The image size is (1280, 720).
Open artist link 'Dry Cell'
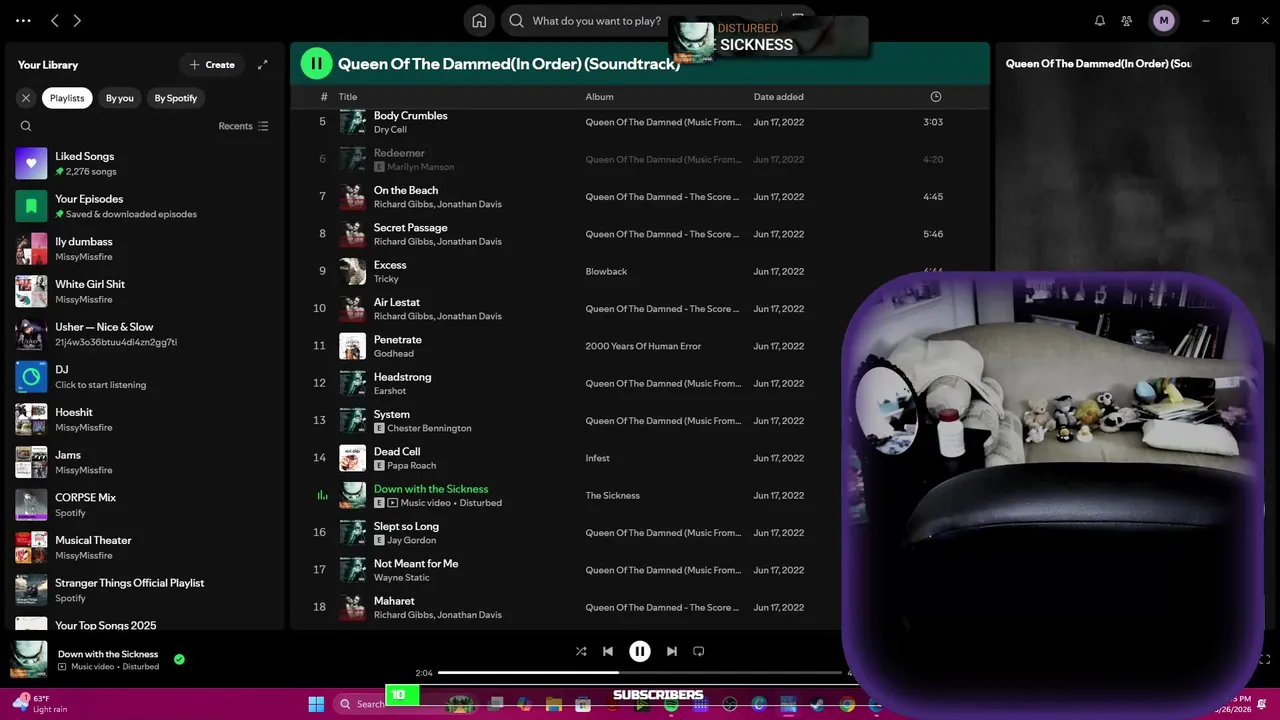point(390,130)
